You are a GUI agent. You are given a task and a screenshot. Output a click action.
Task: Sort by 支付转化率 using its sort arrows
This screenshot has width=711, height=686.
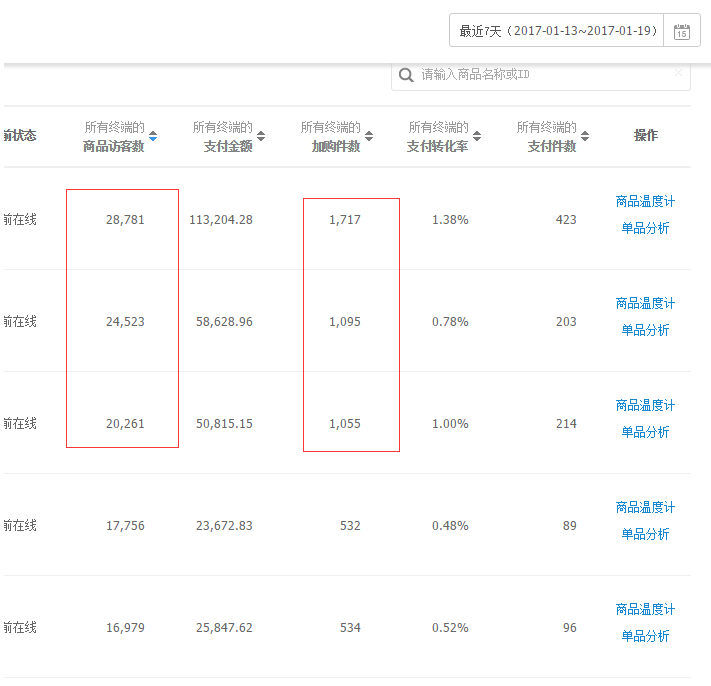(477, 136)
